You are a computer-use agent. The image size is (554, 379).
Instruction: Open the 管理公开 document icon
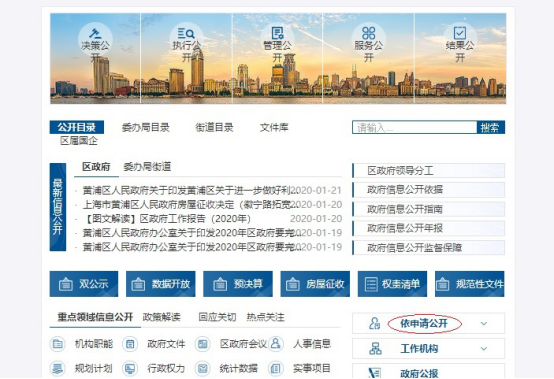tap(277, 34)
